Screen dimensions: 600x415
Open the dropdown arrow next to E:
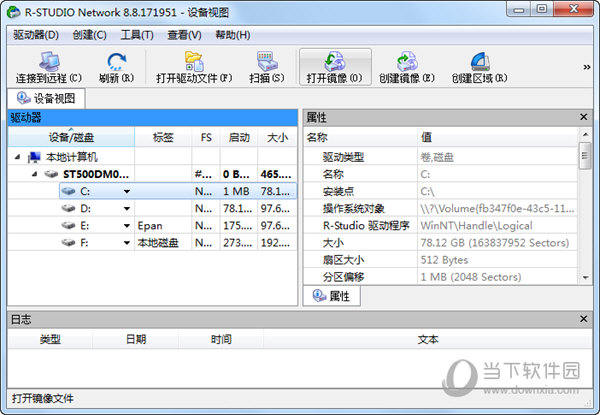(127, 226)
